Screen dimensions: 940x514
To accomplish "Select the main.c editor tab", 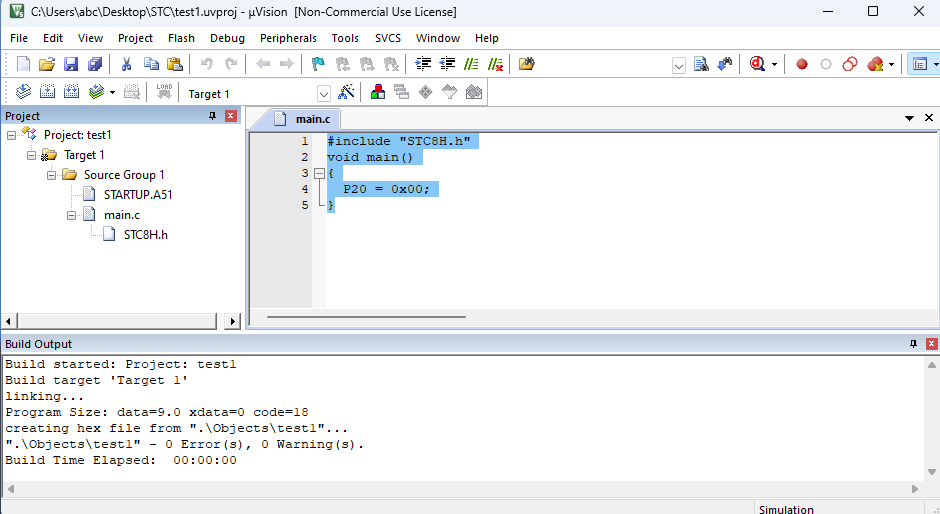I will click(x=313, y=119).
